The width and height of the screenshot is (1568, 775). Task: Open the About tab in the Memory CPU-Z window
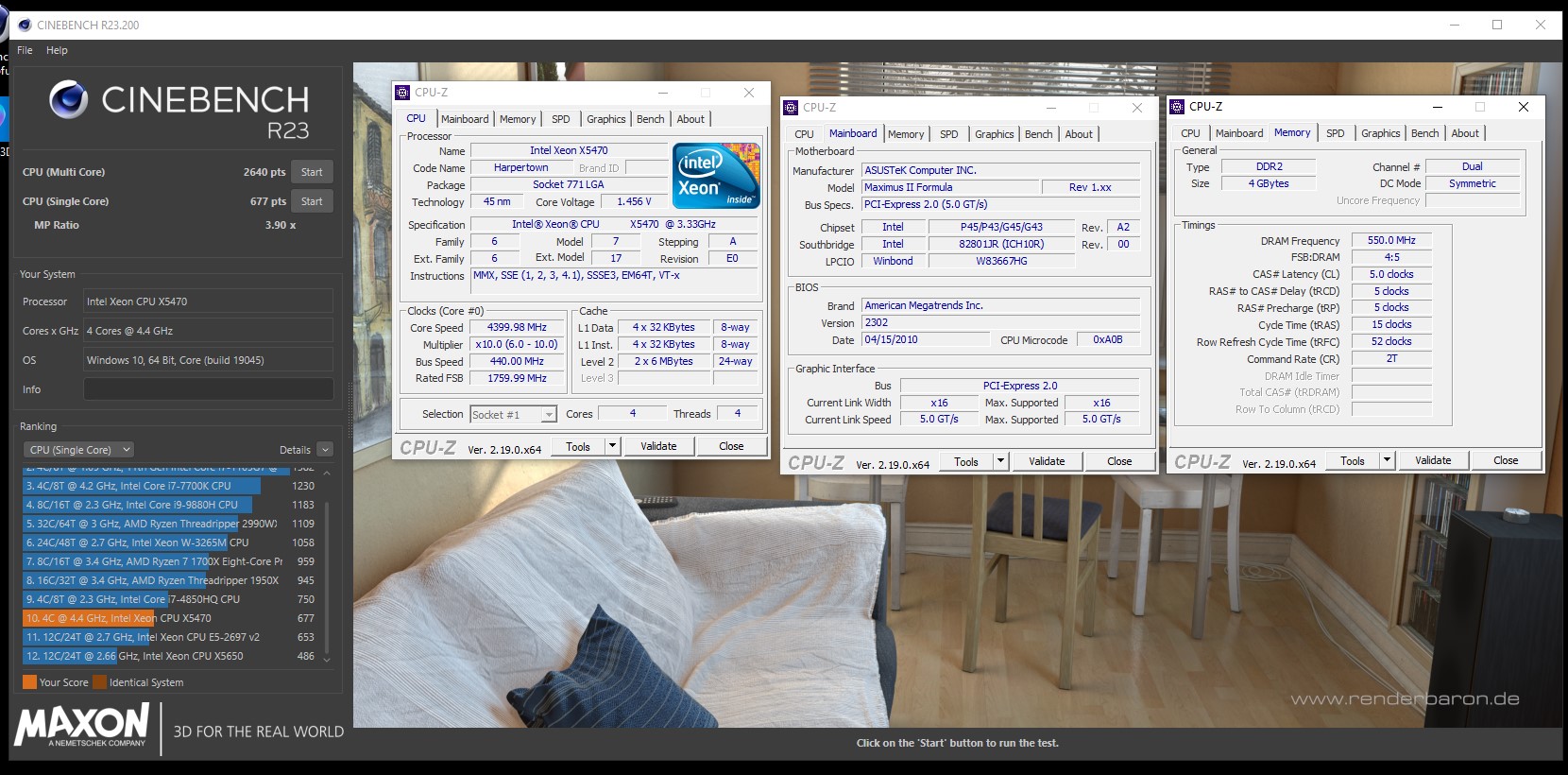1465,133
